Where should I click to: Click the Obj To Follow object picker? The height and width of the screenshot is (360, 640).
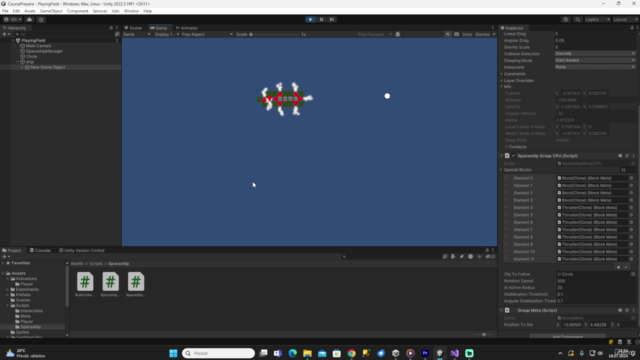[x=633, y=274]
